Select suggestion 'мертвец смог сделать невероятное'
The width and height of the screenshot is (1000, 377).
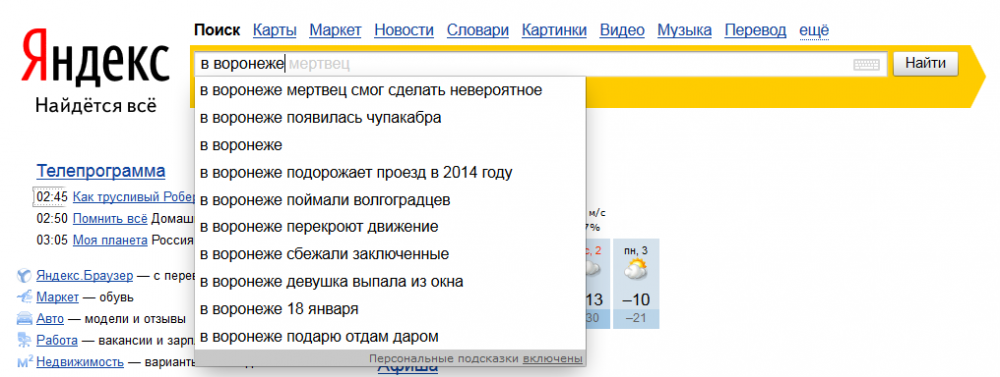pos(390,90)
